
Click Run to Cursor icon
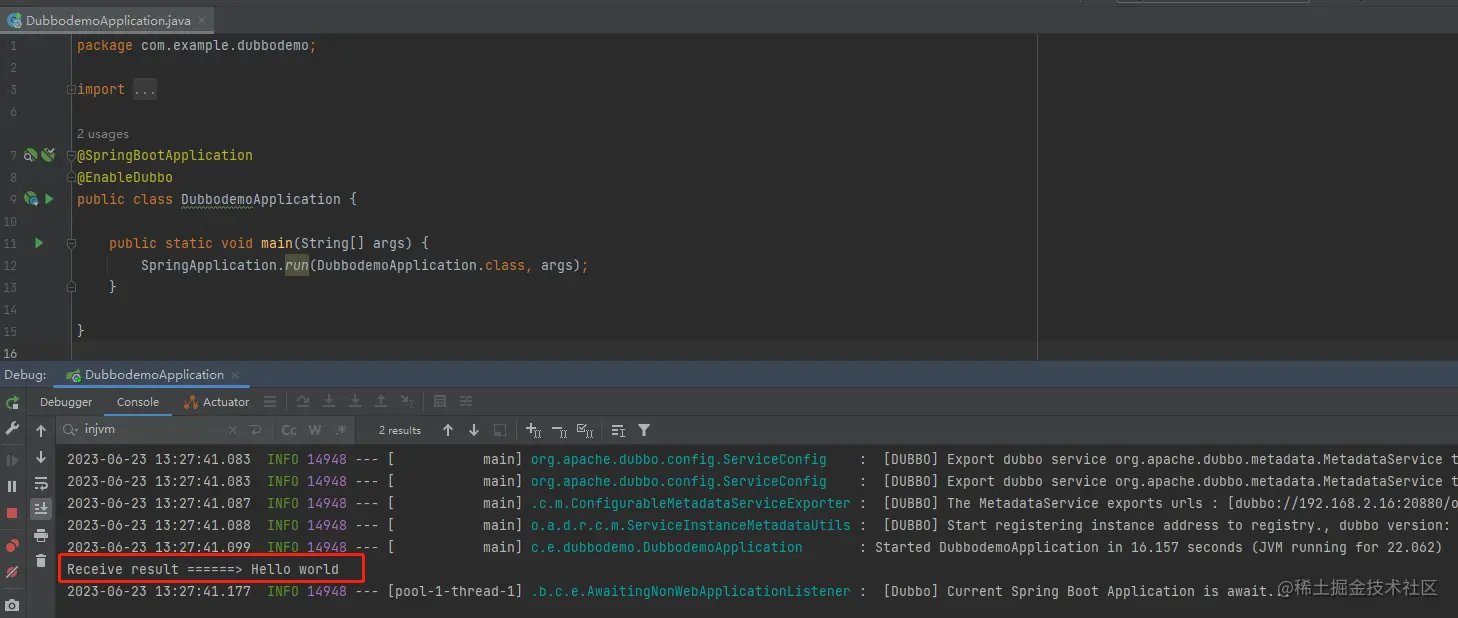pos(407,402)
